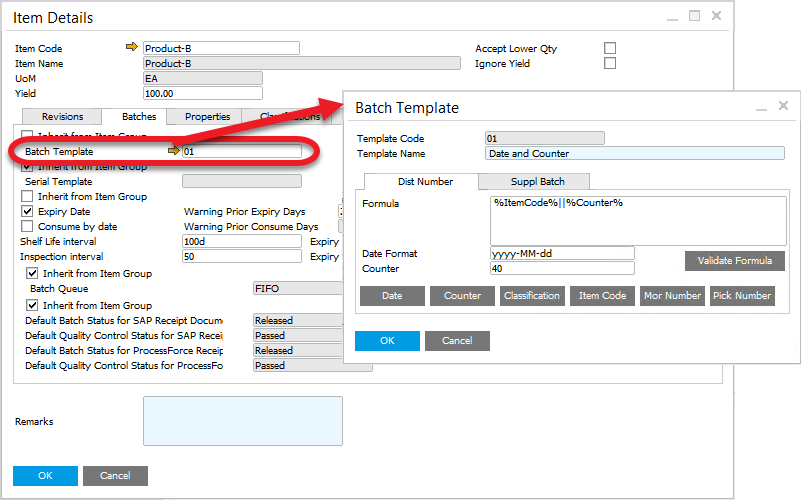
Task: Close the Batch Template window
Action: 783,106
